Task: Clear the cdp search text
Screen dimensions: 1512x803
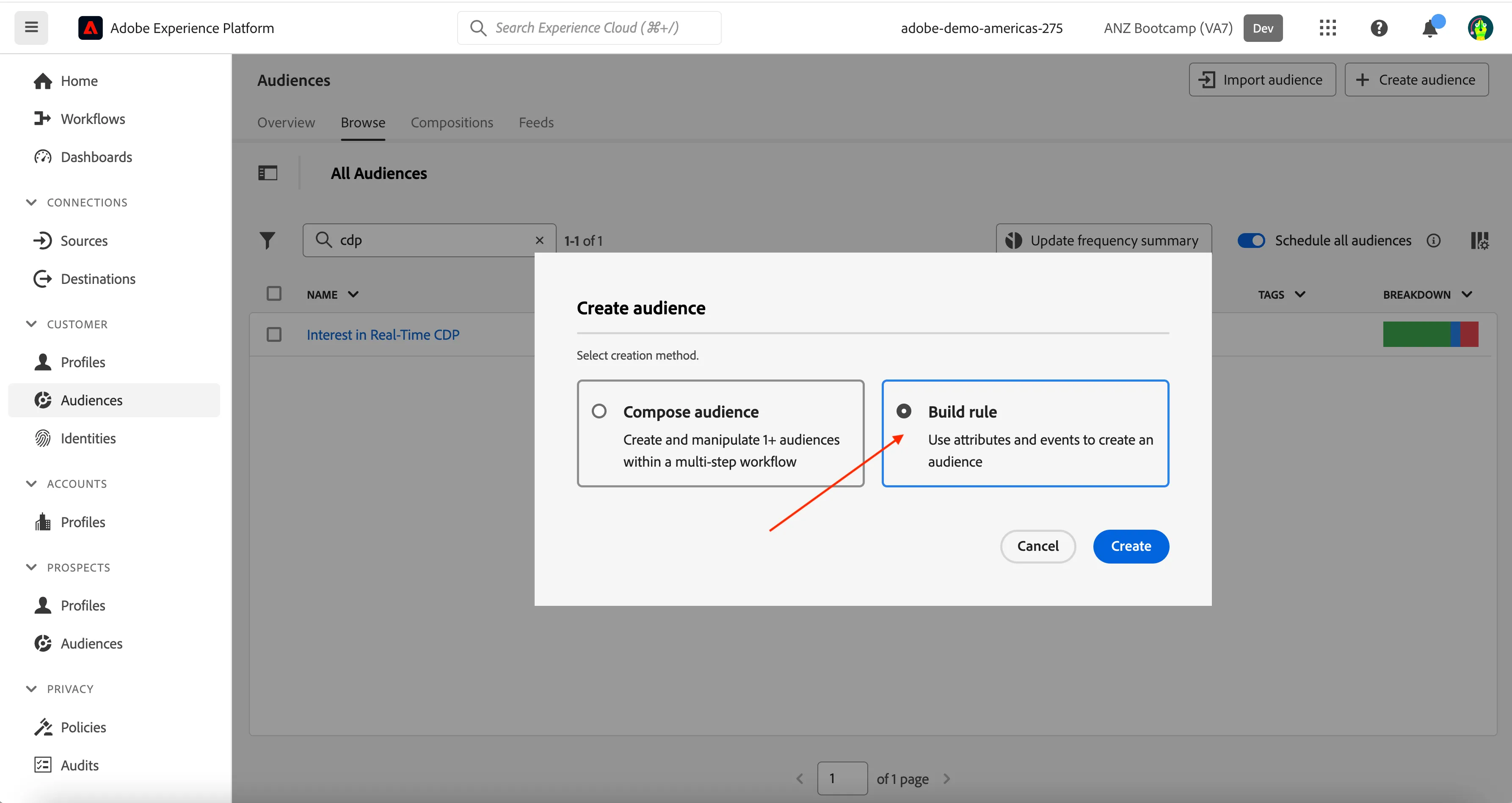Action: pyautogui.click(x=539, y=240)
